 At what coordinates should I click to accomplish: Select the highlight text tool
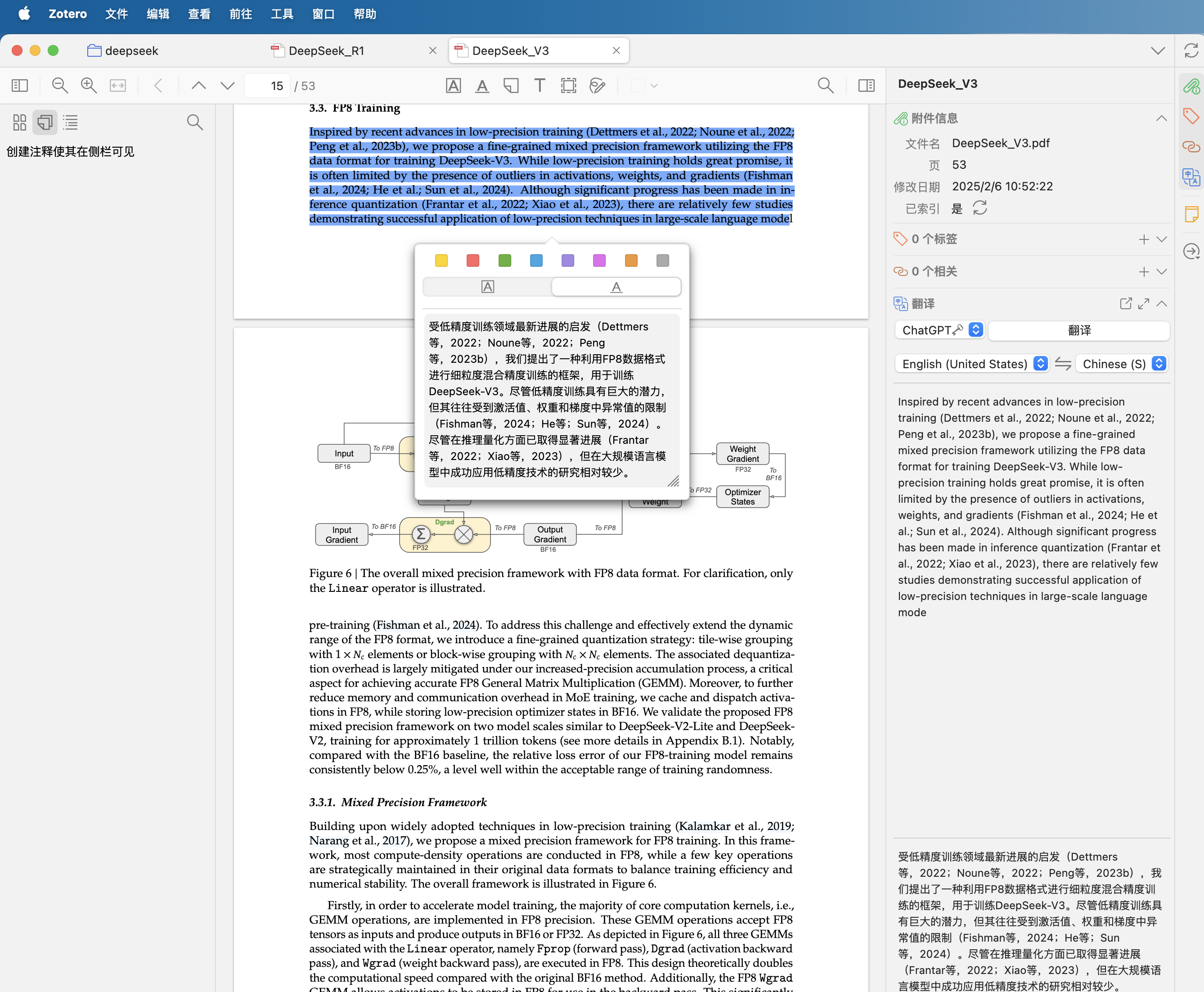(x=453, y=86)
